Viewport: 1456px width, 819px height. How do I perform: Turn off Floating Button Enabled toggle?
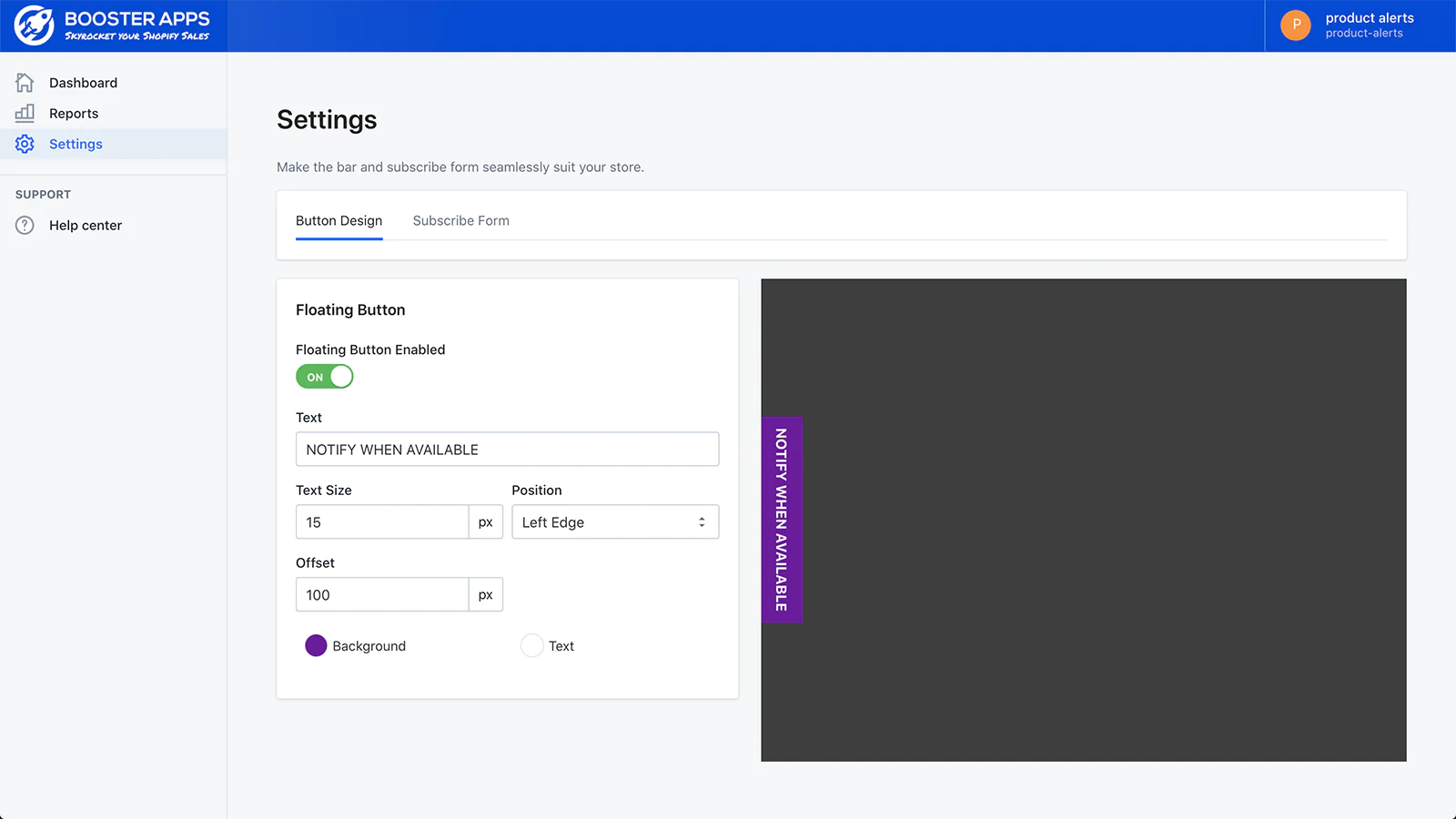(325, 377)
